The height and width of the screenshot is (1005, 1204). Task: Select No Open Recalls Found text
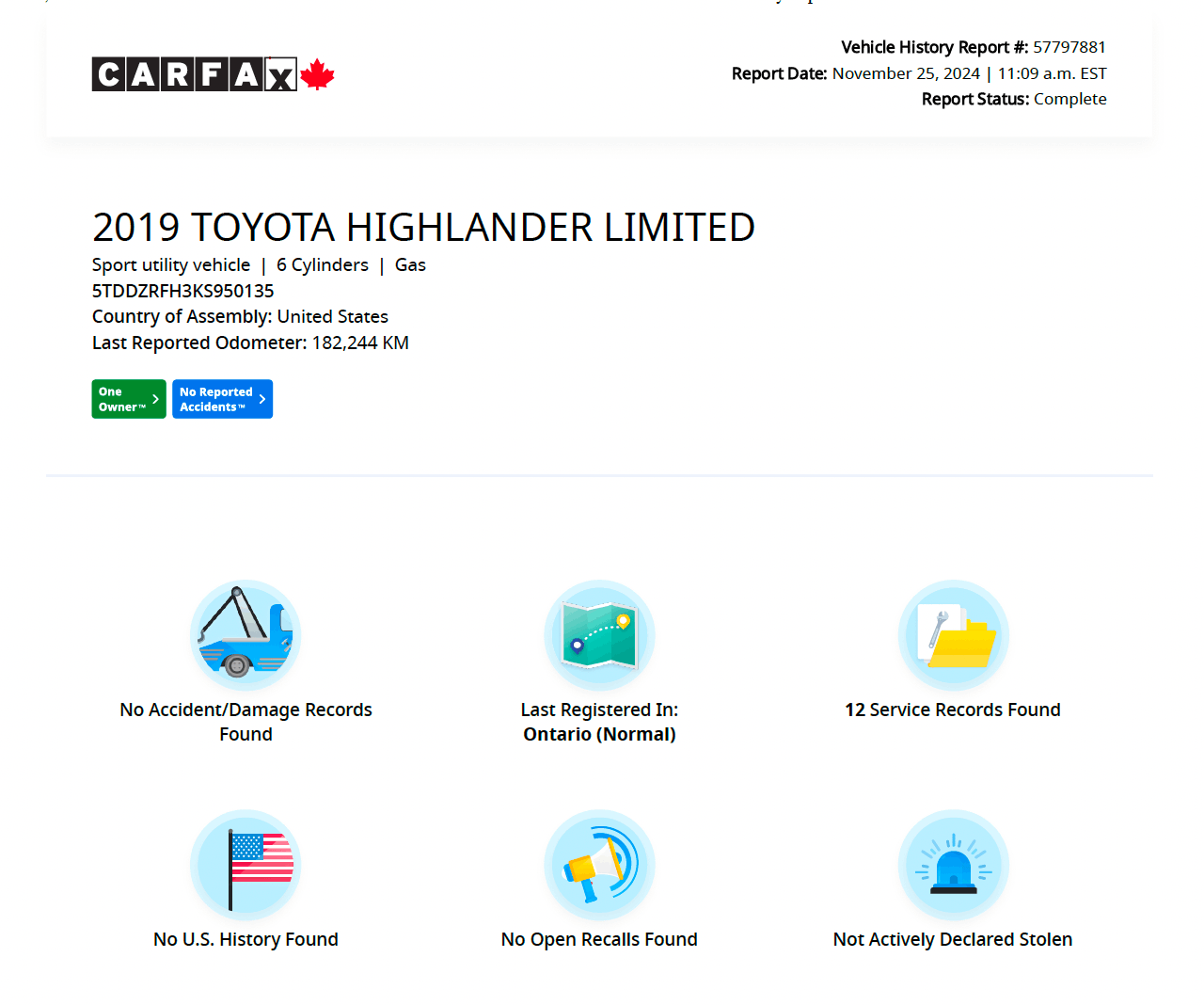[x=599, y=939]
